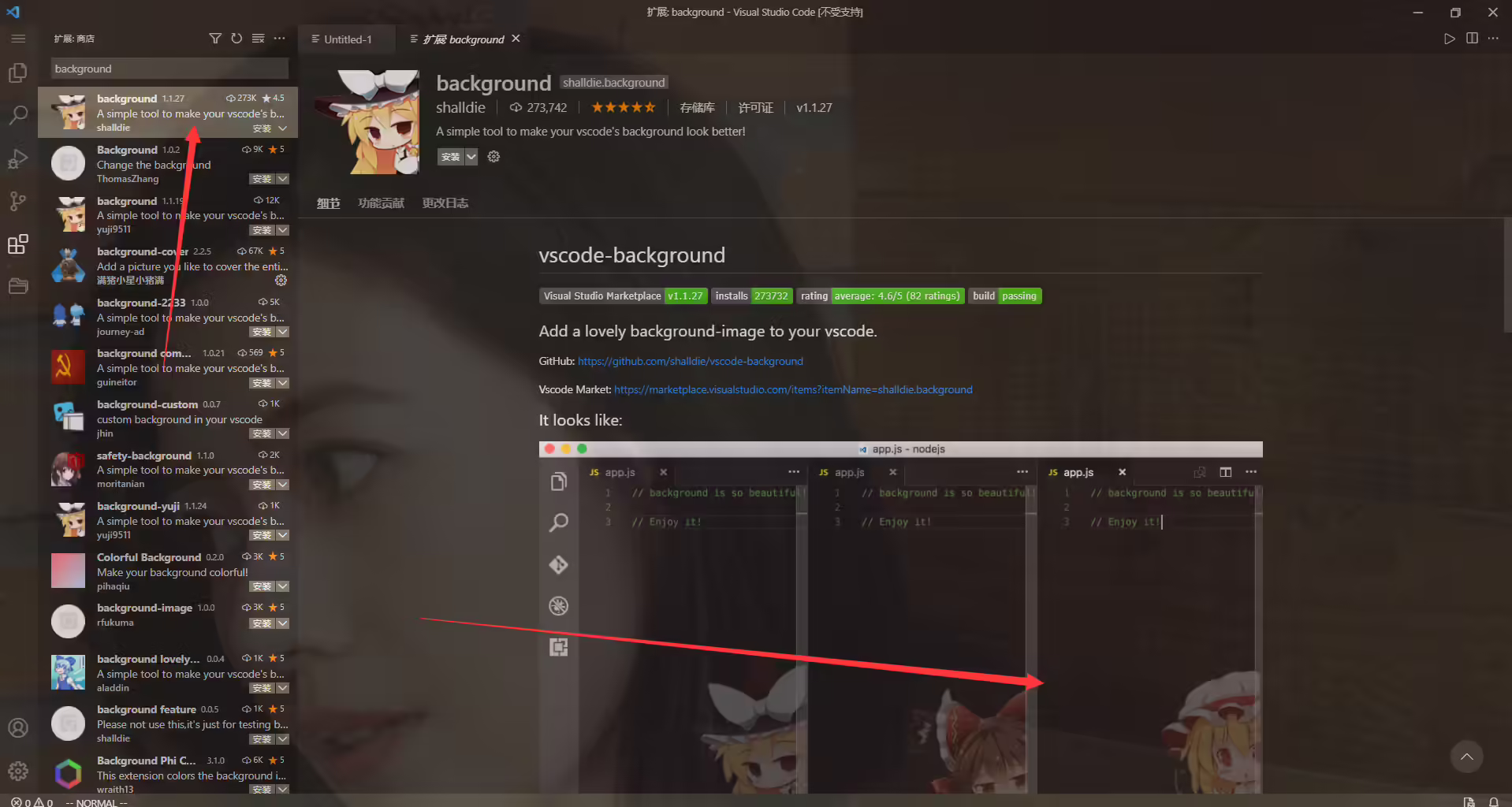Image resolution: width=1512 pixels, height=807 pixels.
Task: Click the extensions search input field
Action: pos(169,69)
